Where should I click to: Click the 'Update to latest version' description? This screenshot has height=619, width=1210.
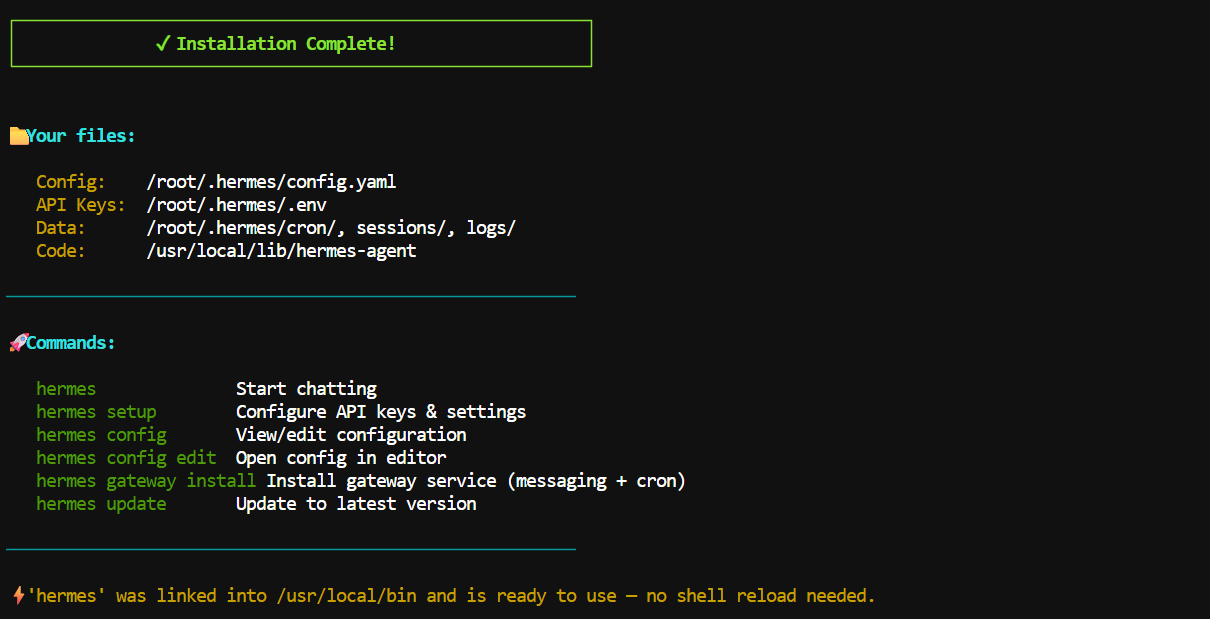[356, 504]
